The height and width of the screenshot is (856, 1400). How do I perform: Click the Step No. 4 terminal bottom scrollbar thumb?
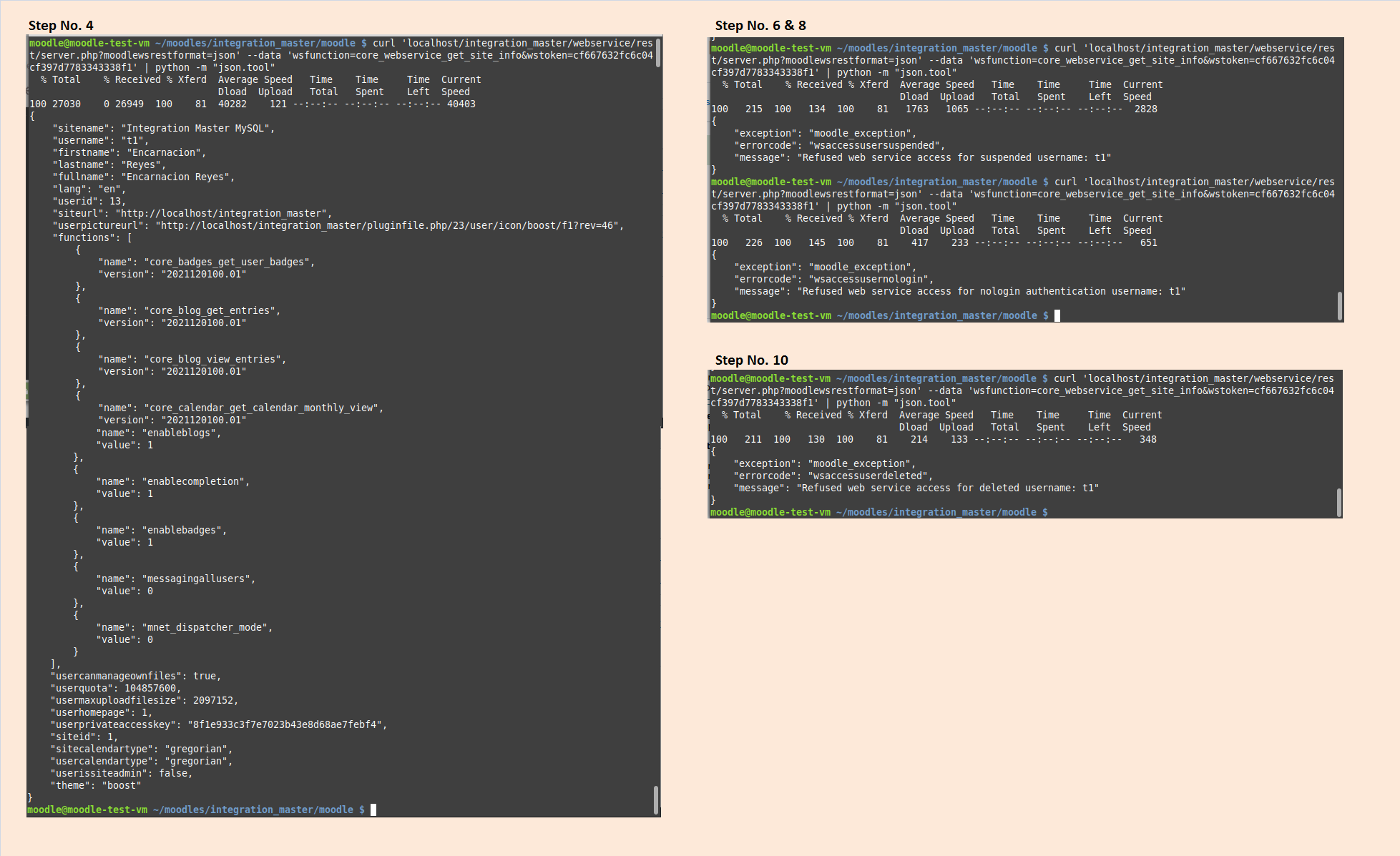656,800
